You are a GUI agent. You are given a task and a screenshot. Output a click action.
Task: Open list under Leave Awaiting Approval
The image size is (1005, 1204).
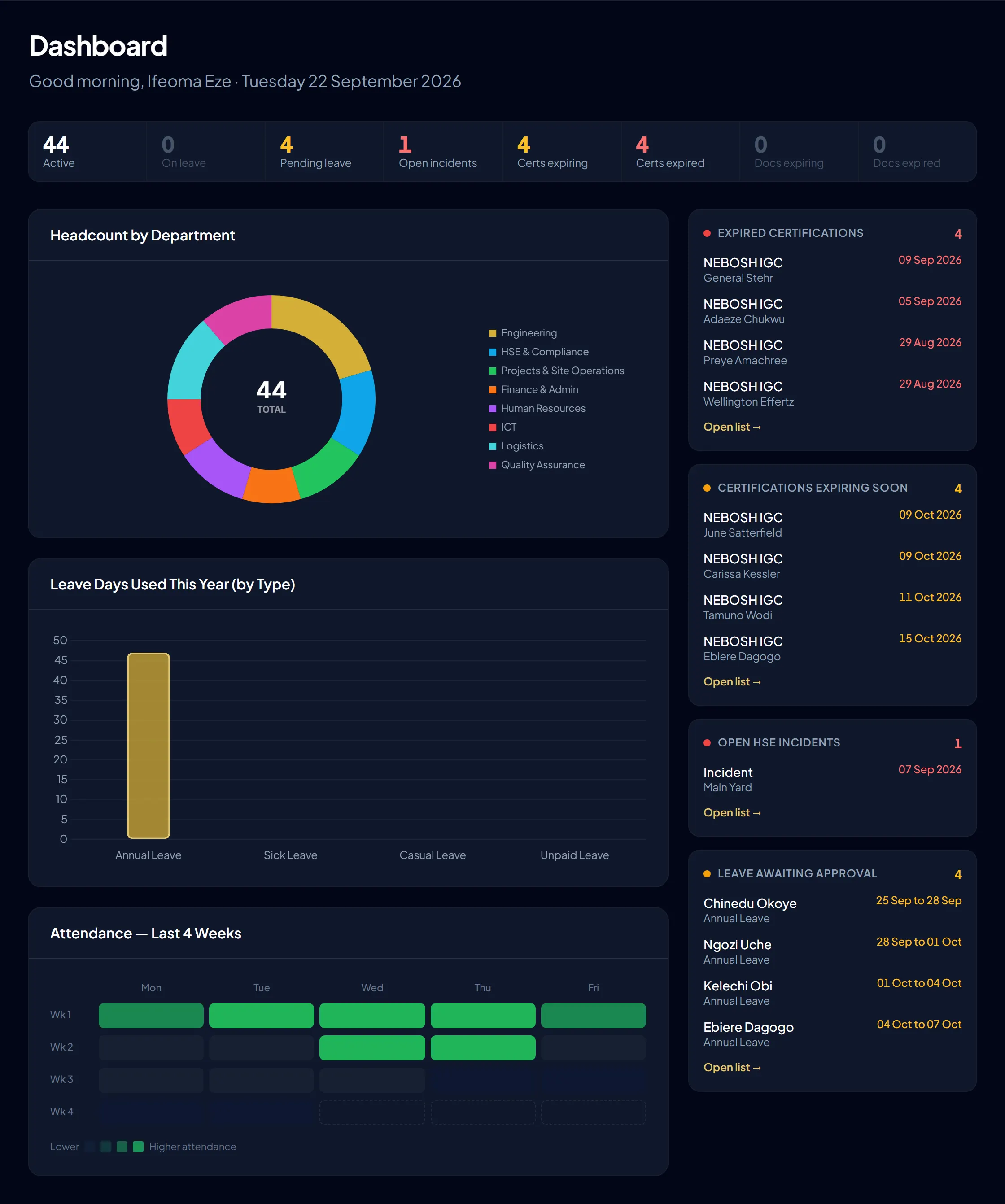pos(731,1067)
